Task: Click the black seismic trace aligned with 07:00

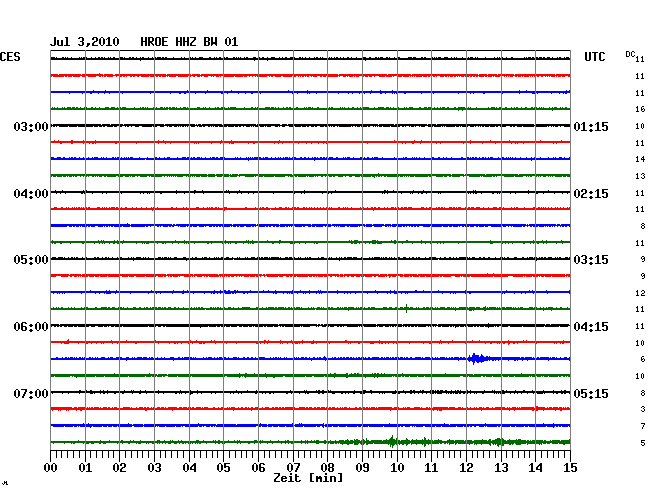Action: pos(310,392)
